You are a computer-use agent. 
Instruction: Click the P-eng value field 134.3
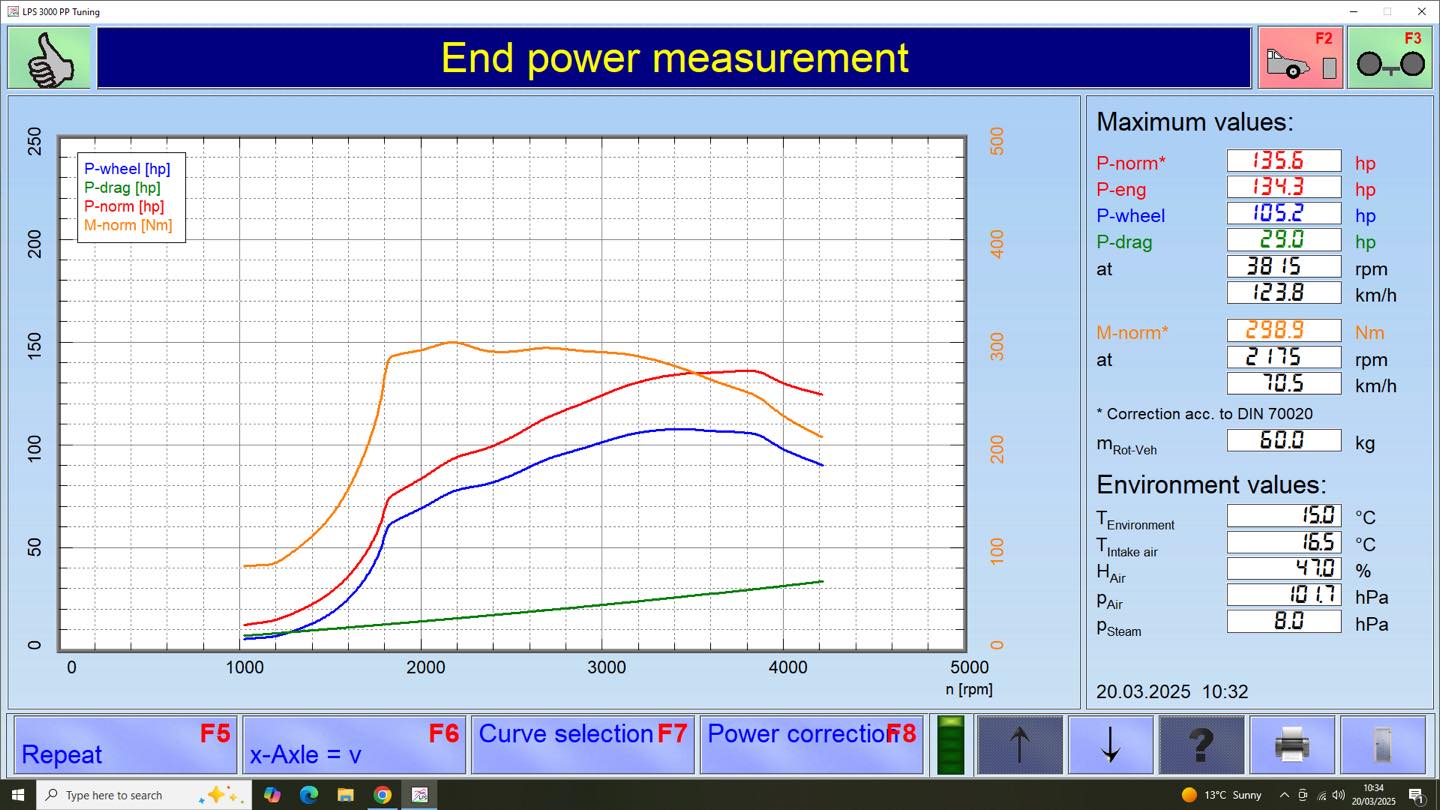click(x=1284, y=187)
